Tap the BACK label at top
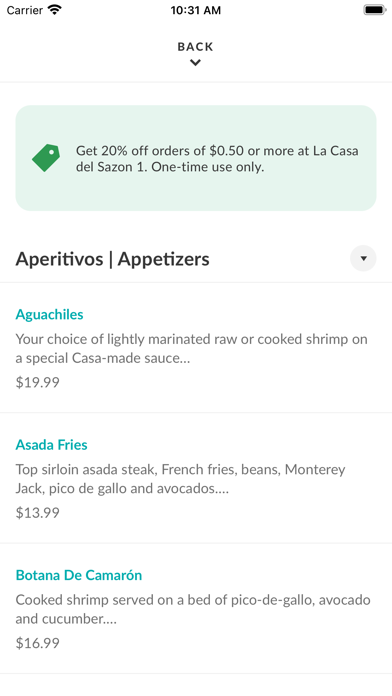 pyautogui.click(x=195, y=47)
